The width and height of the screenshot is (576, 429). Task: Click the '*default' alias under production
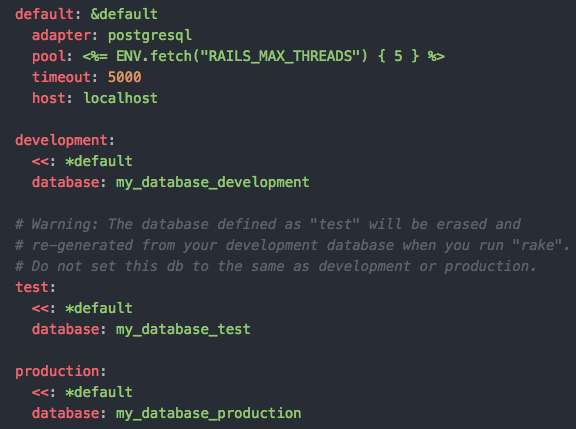click(x=99, y=392)
